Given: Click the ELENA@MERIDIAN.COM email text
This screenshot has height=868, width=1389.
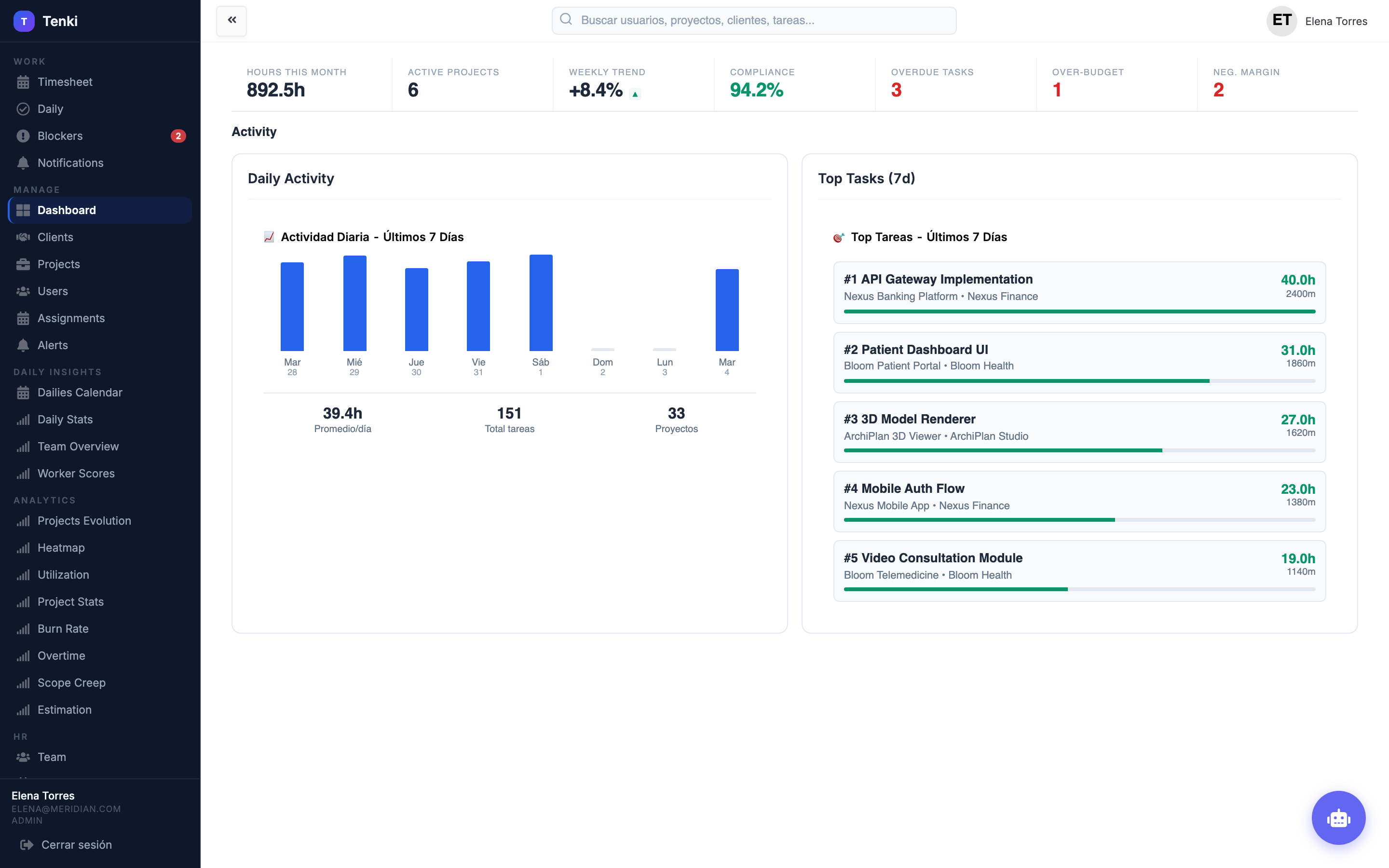Looking at the screenshot, I should click(66, 809).
